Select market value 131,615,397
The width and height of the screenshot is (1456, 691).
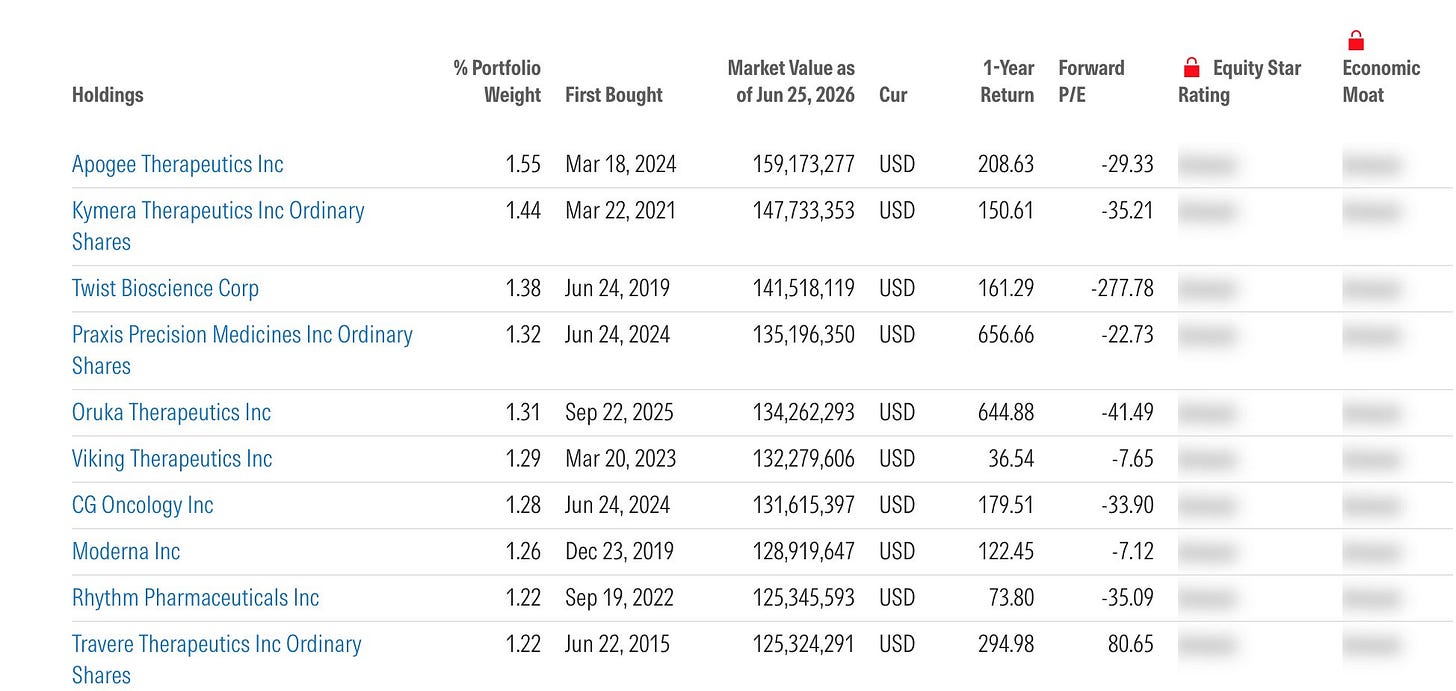point(804,505)
